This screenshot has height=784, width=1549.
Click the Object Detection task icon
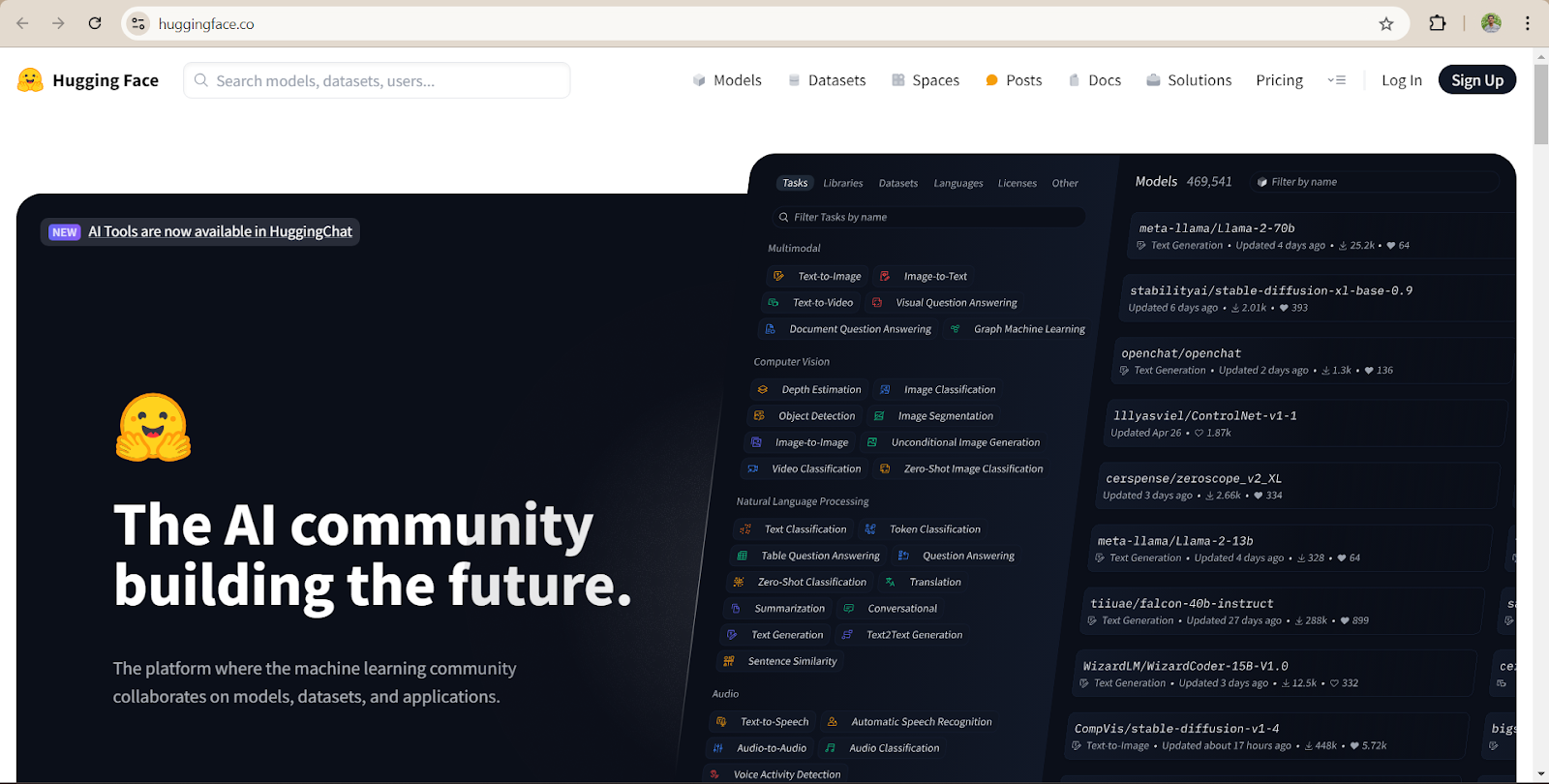coord(759,415)
